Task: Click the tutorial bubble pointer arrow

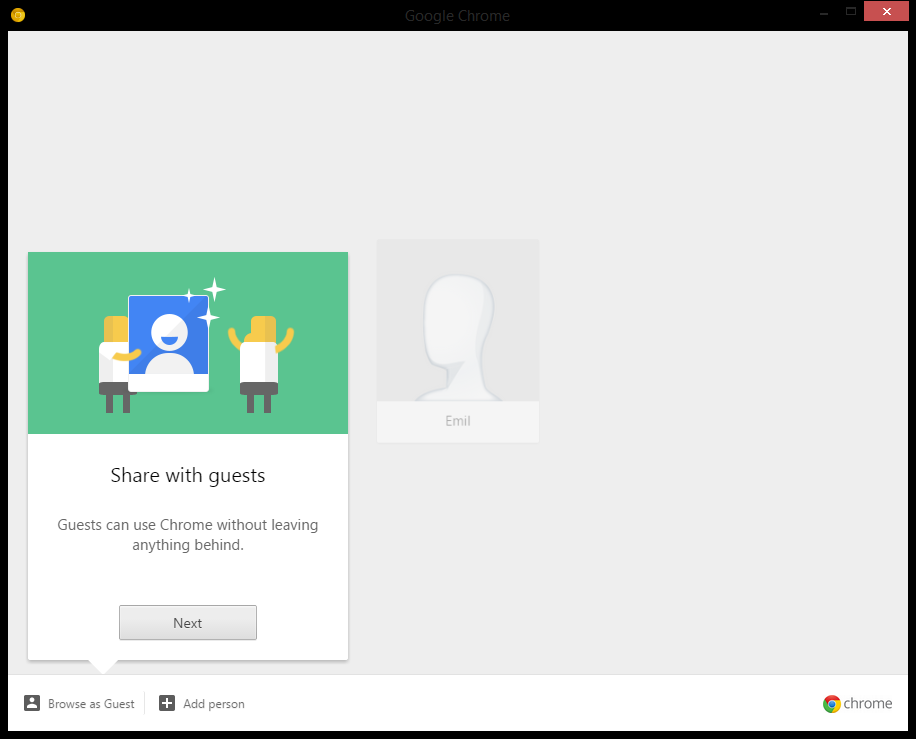Action: pyautogui.click(x=103, y=667)
